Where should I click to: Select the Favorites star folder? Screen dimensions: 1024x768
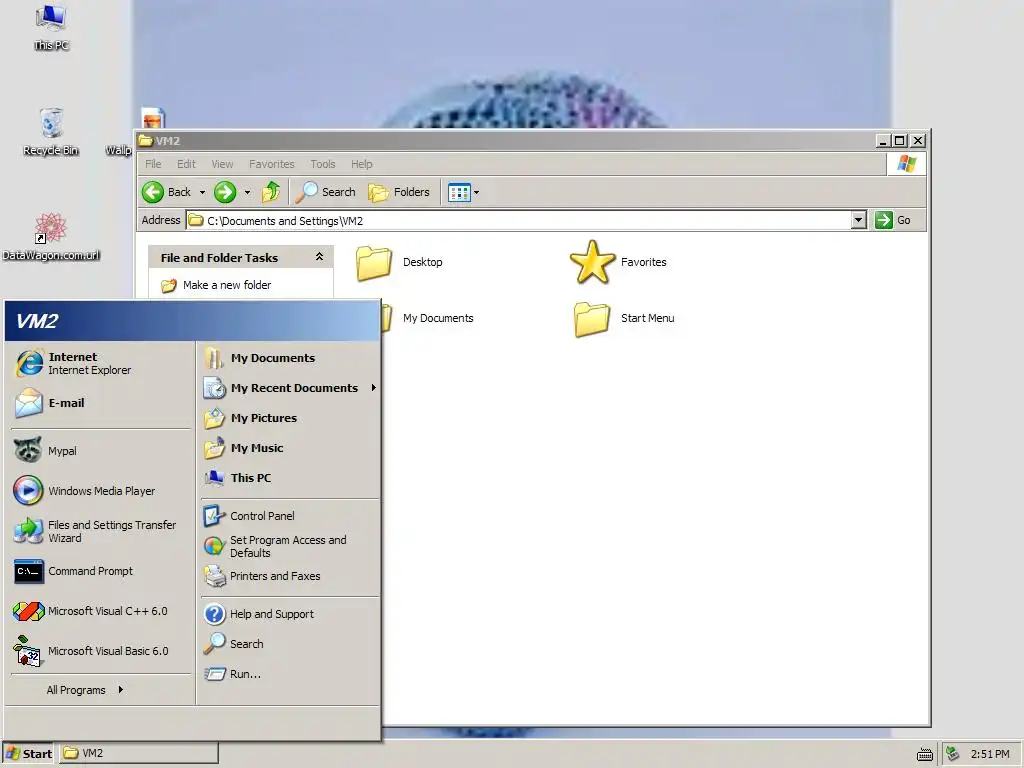(618, 262)
